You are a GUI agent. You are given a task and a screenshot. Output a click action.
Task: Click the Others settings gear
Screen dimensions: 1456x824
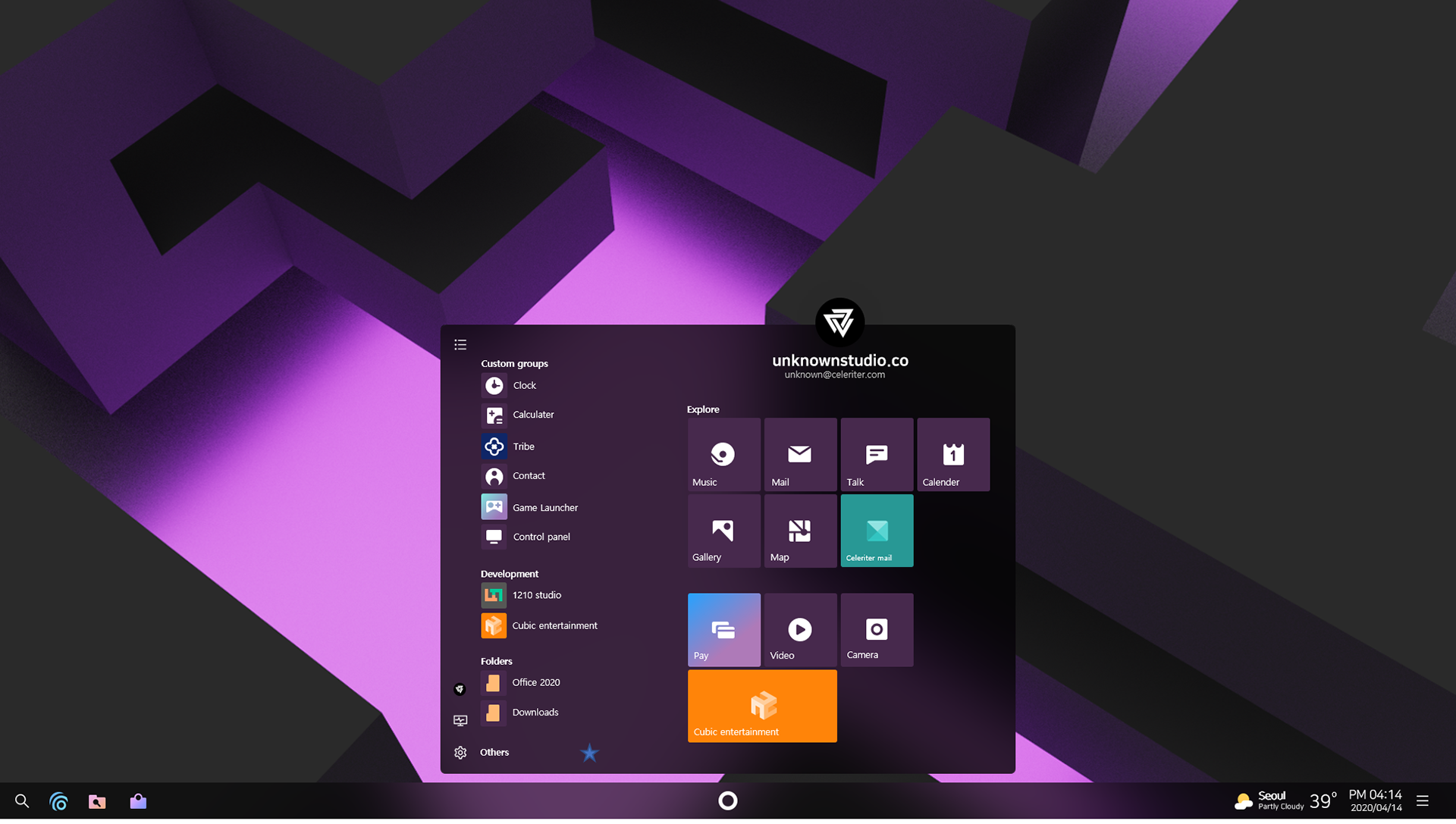pos(460,753)
